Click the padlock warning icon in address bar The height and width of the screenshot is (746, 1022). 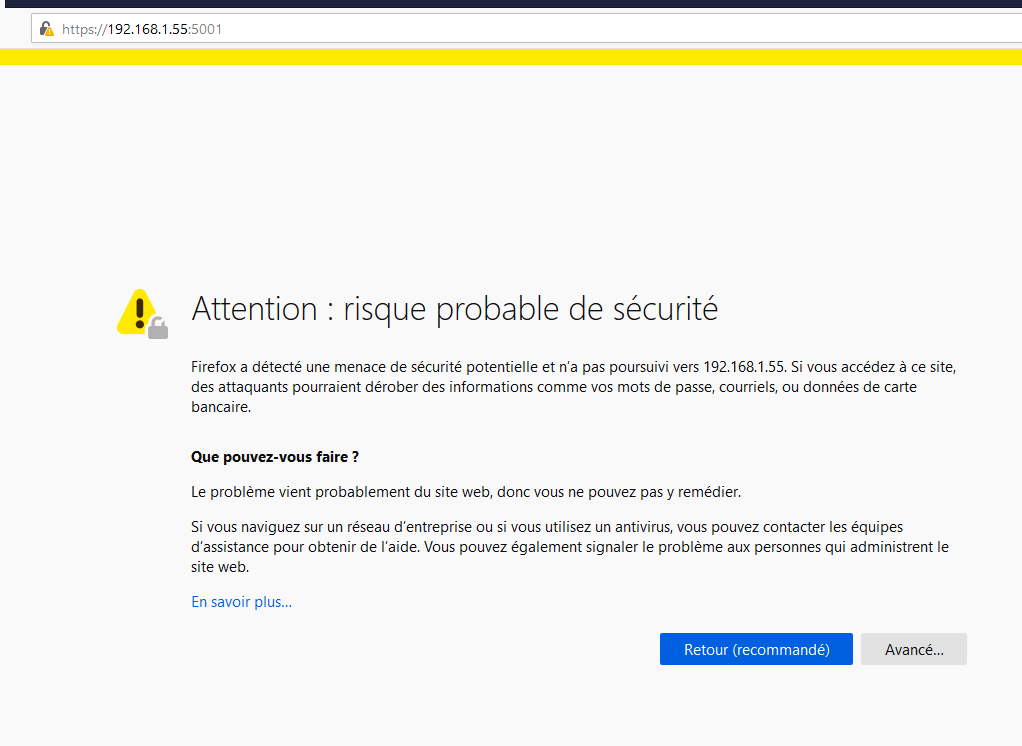46,29
